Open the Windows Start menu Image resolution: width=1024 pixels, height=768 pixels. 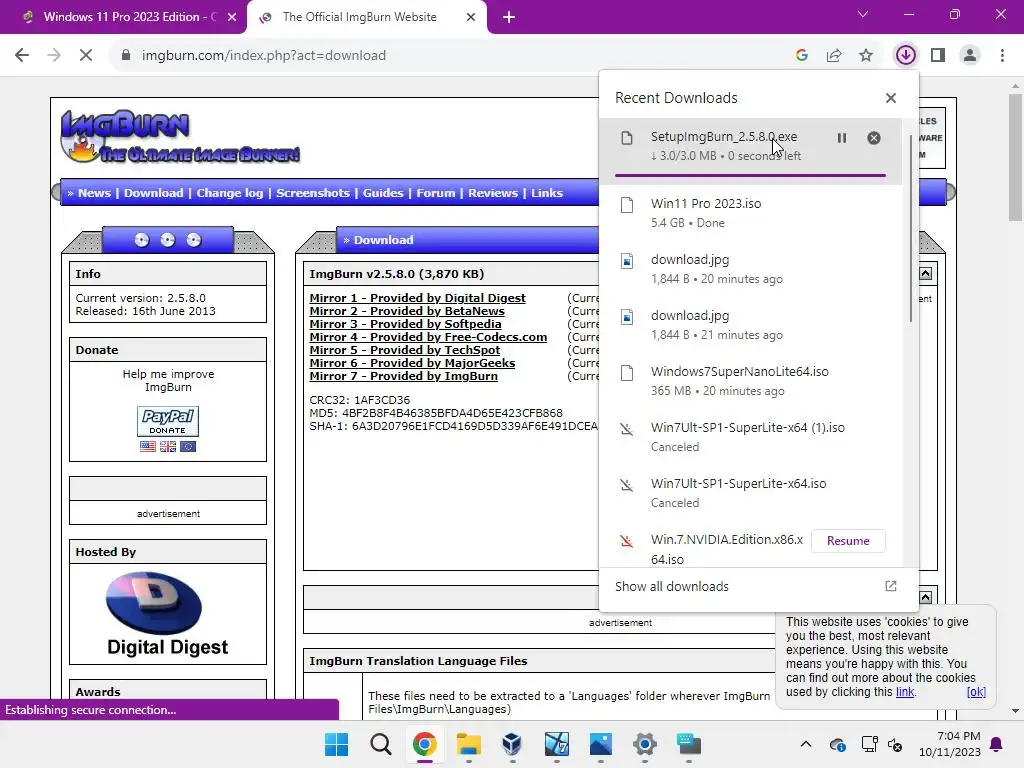point(336,744)
